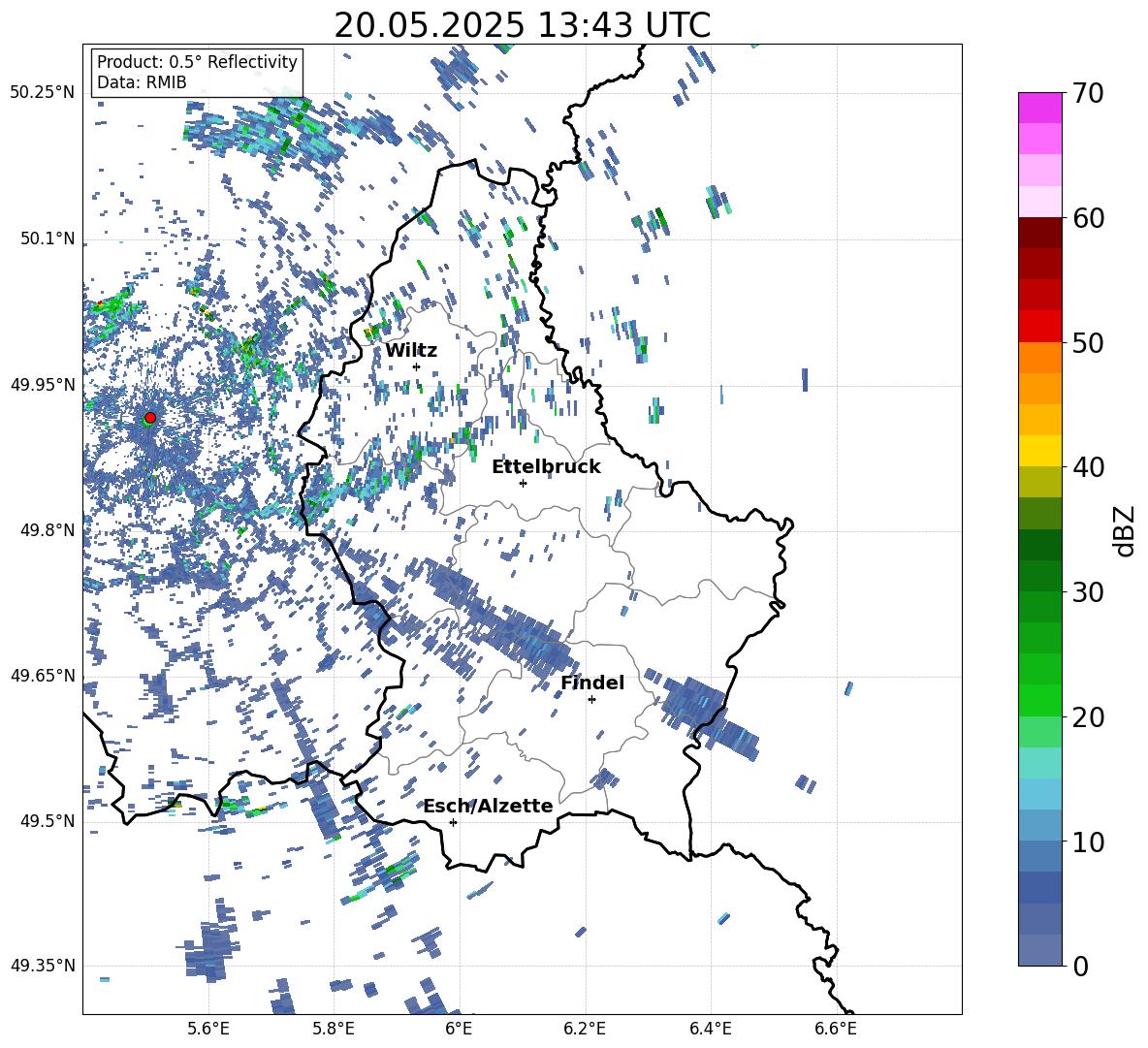Click the 50.1°N latitude label
Viewport: 1148px width, 1048px height.
click(48, 239)
